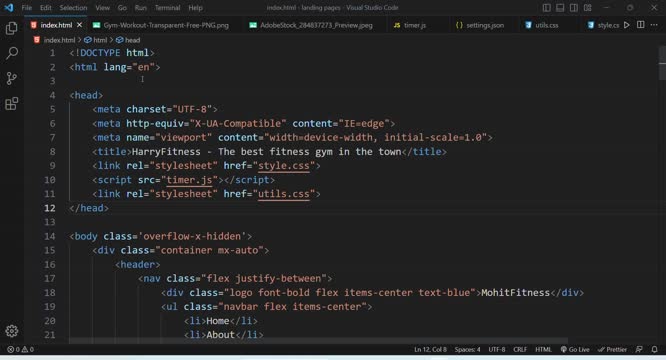The image size is (666, 360).
Task: Open problems via errors and warnings indicator
Action: (20, 349)
